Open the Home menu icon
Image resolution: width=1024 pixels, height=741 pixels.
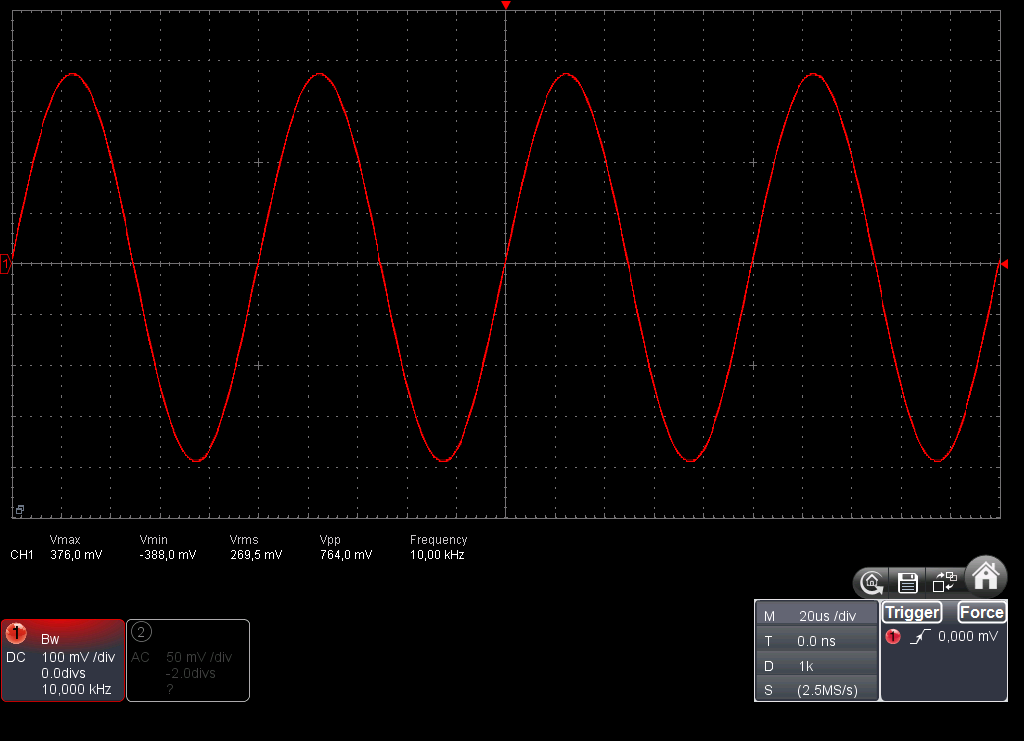[x=986, y=576]
